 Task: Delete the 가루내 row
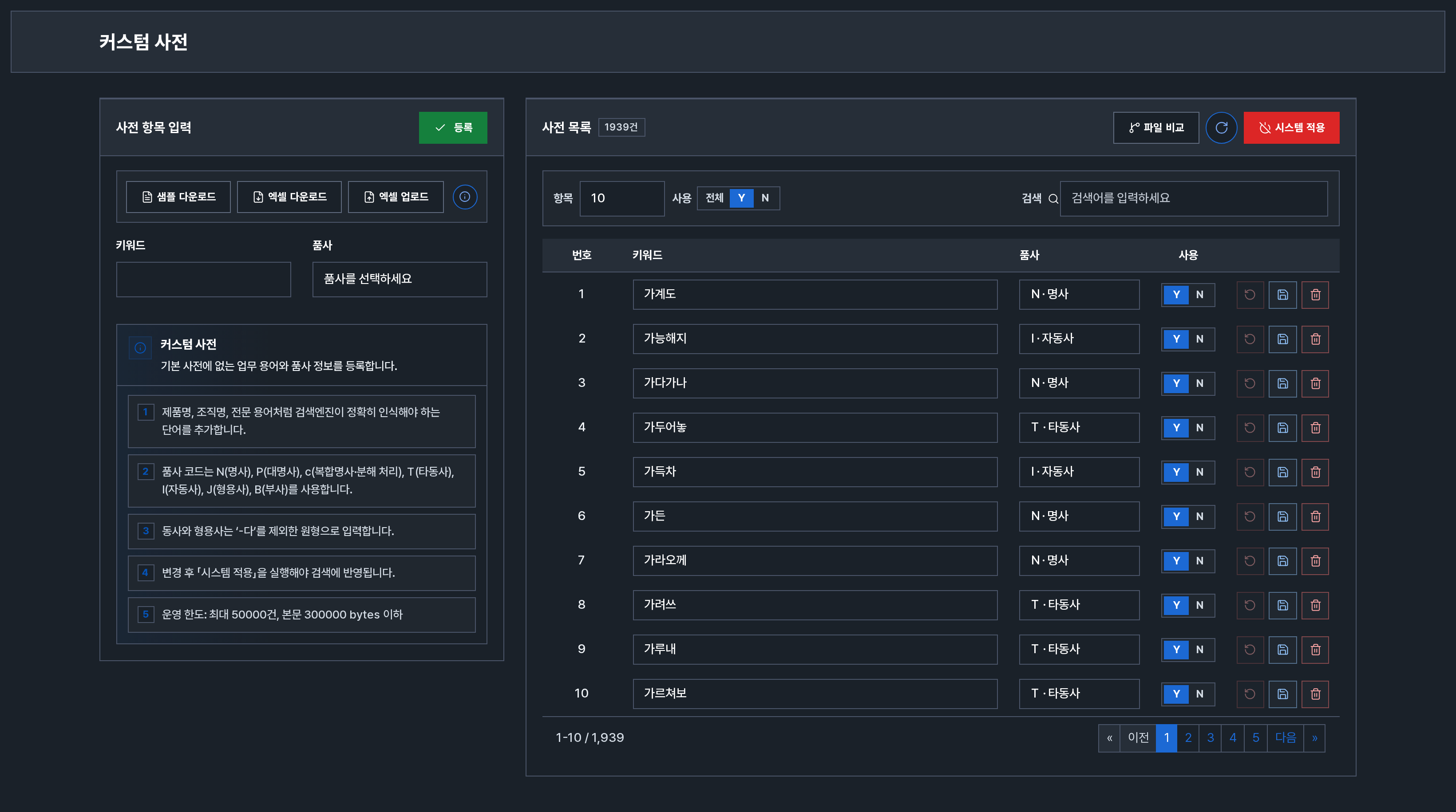tap(1315, 649)
